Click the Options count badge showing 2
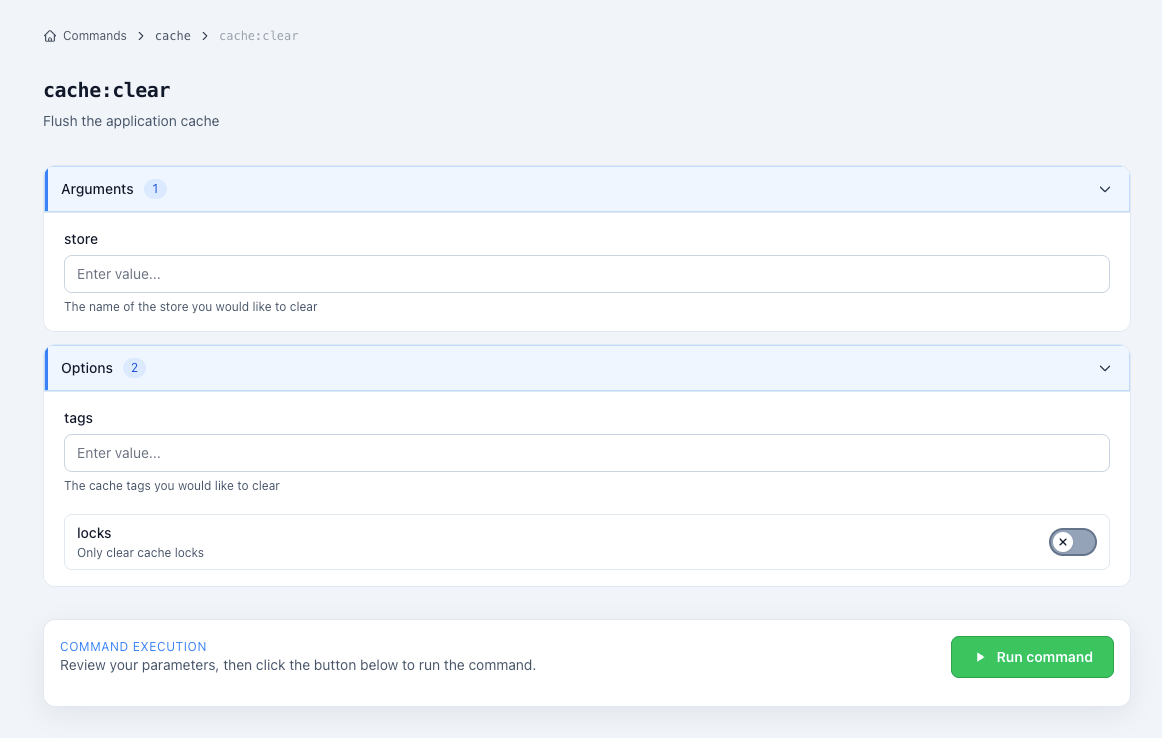This screenshot has height=738, width=1162. [x=134, y=368]
